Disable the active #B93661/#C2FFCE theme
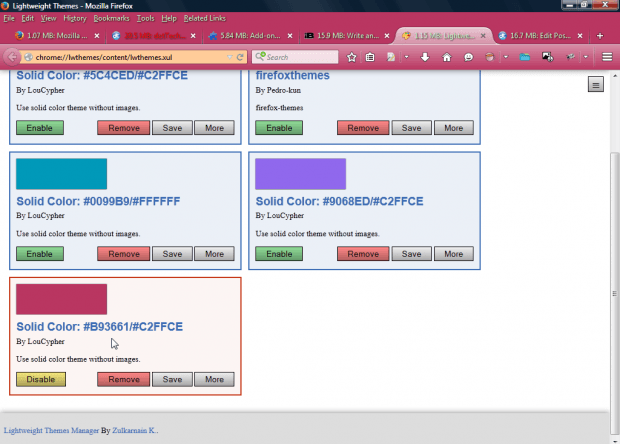Viewport: 620px width, 444px height. click(x=41, y=379)
